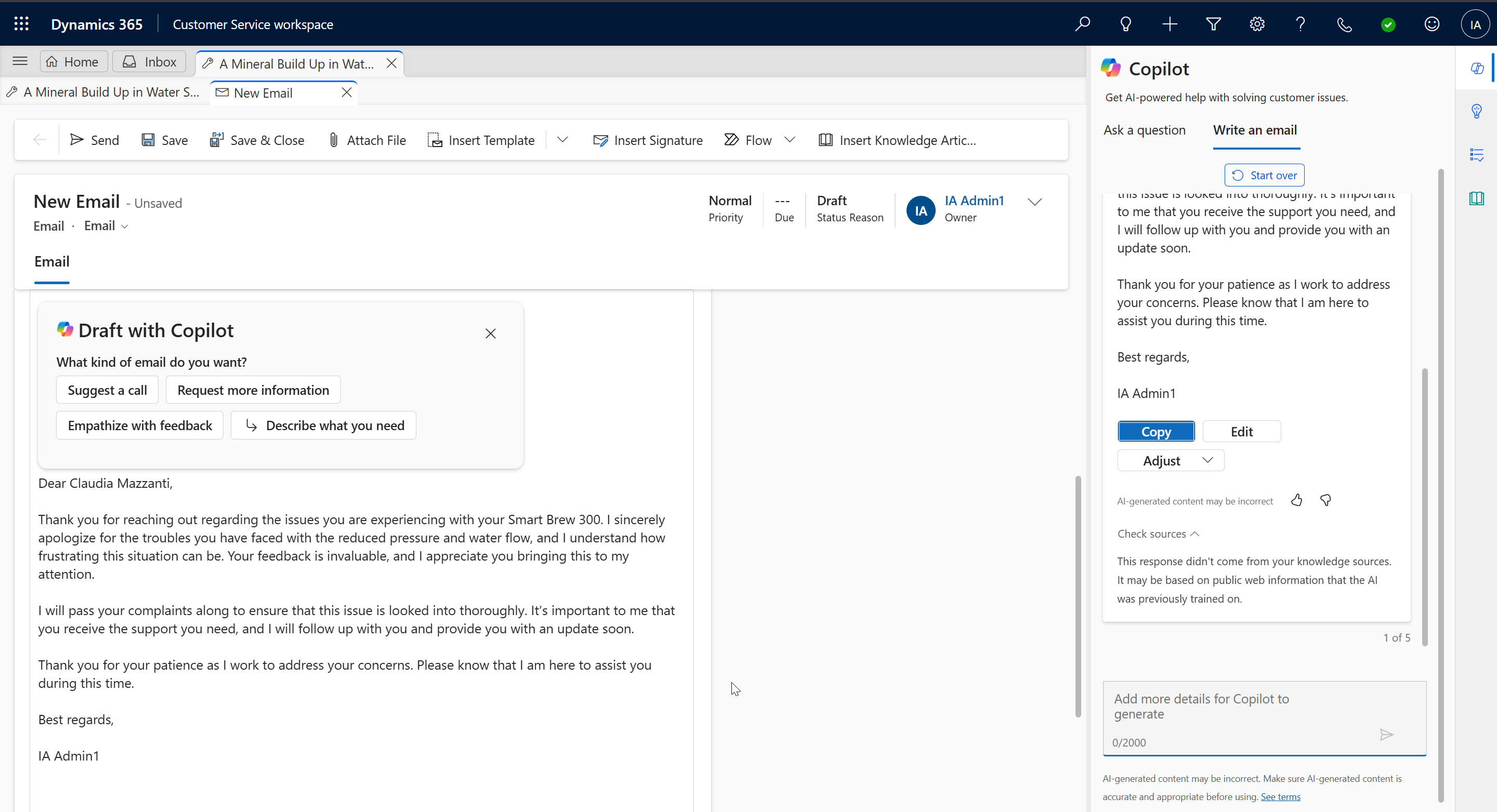This screenshot has width=1497, height=812.
Task: Open the IA account avatar menu
Action: click(1475, 24)
